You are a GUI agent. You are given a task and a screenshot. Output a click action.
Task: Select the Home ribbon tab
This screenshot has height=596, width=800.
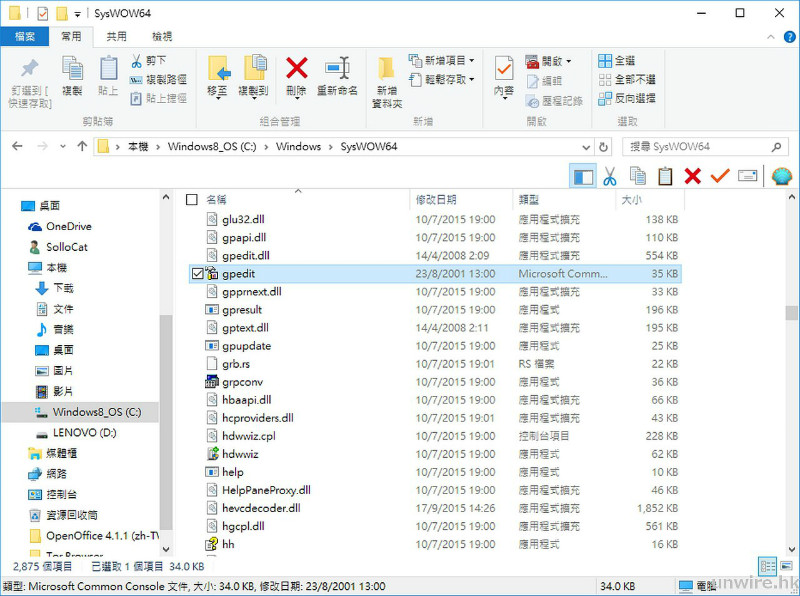71,36
